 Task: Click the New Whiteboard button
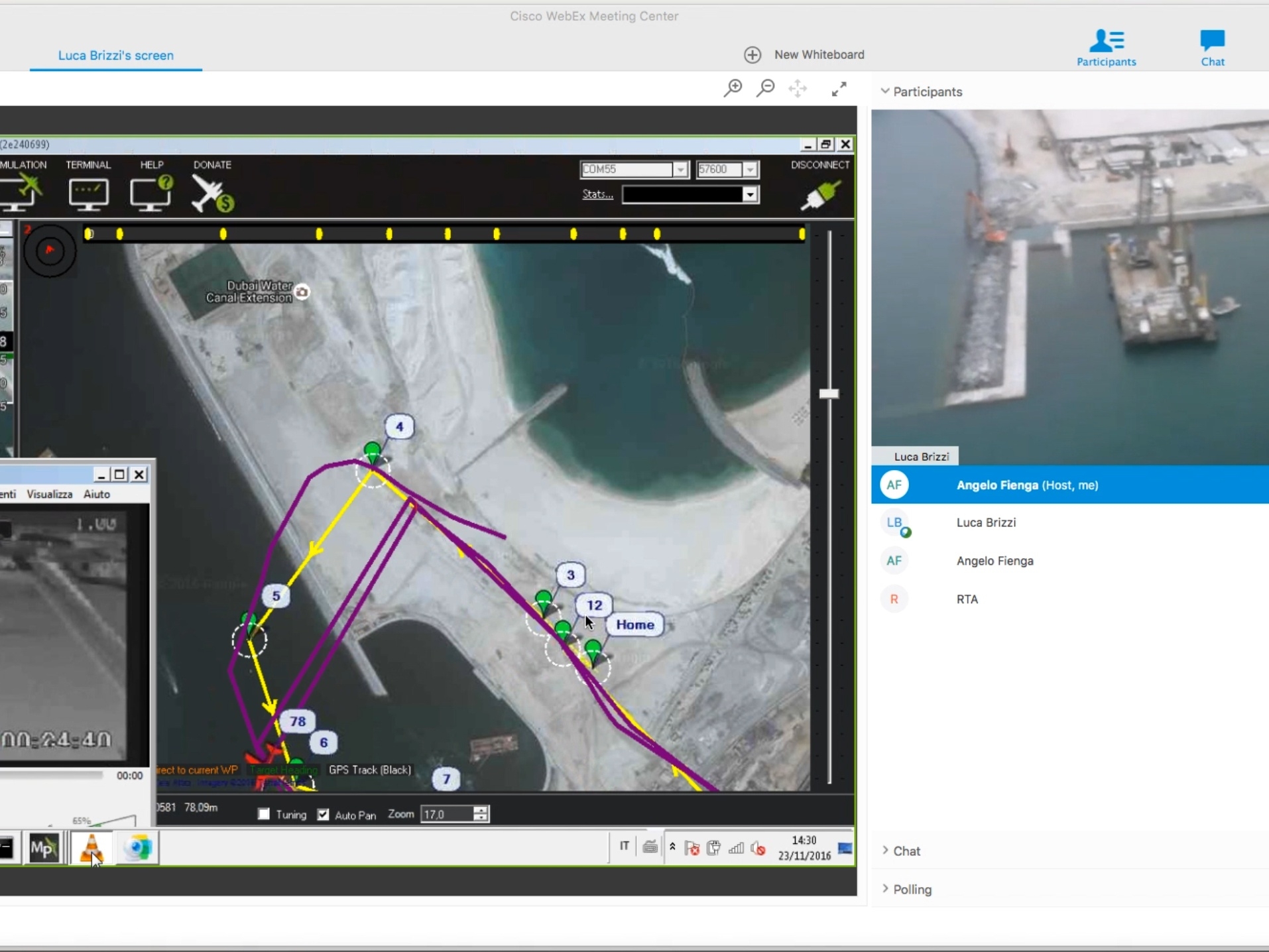click(804, 54)
